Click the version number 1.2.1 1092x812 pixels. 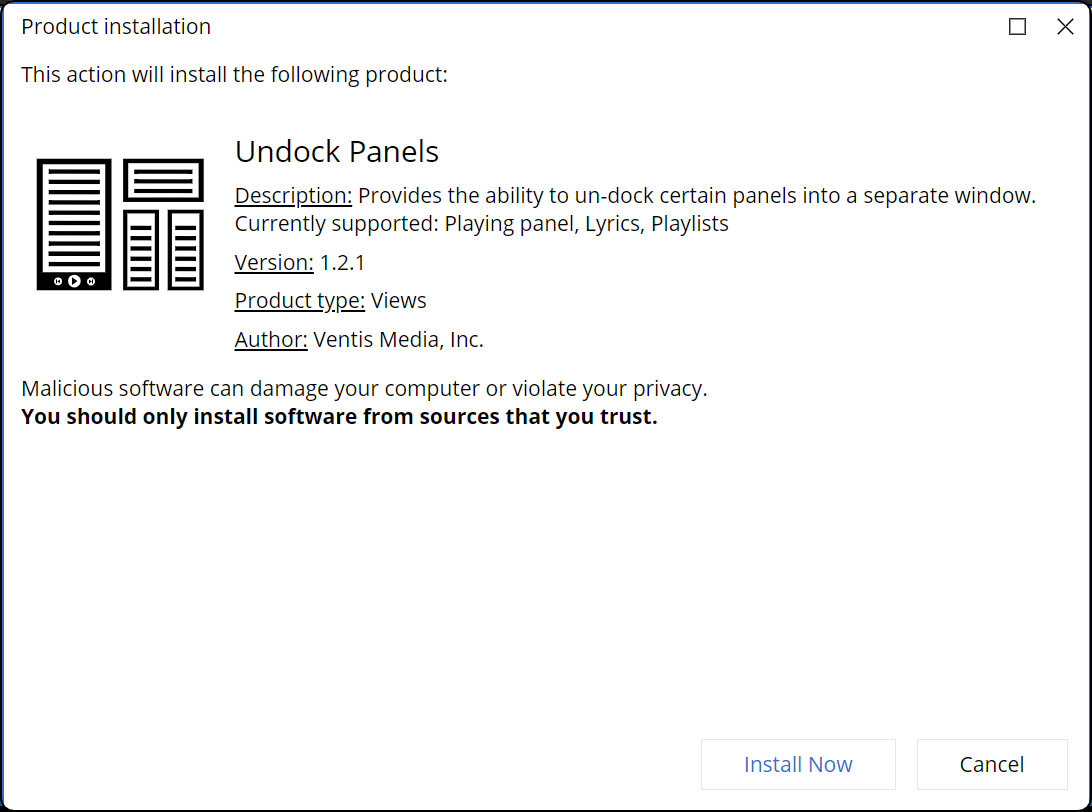[x=342, y=263]
